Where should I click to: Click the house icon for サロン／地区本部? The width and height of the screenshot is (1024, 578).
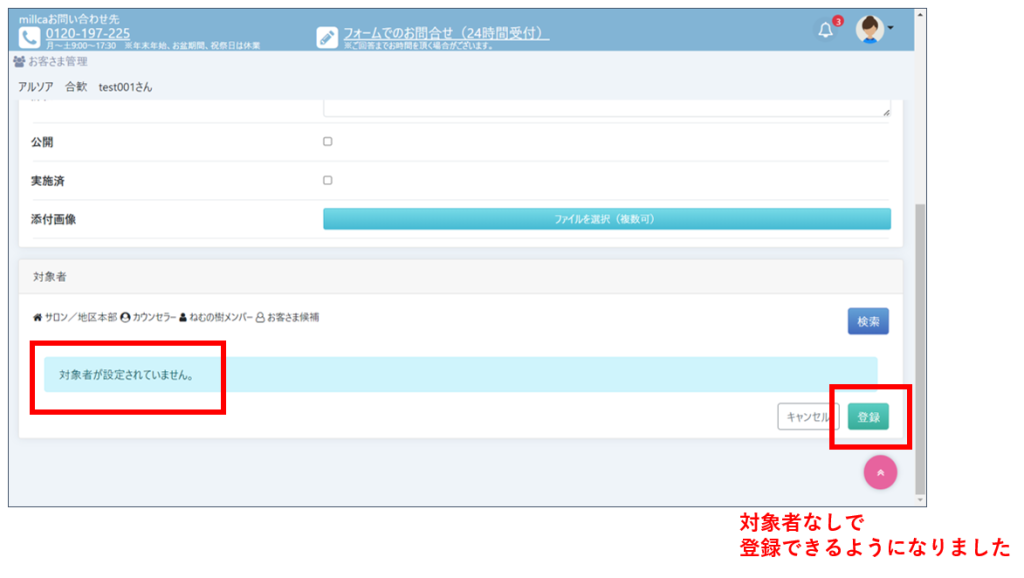37,317
